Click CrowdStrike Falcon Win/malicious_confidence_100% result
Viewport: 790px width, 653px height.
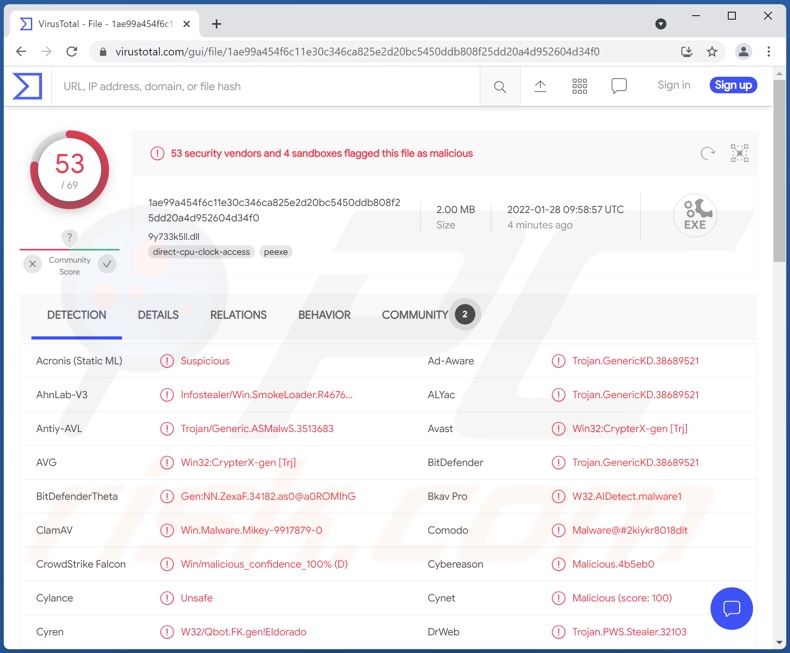pyautogui.click(x=264, y=564)
